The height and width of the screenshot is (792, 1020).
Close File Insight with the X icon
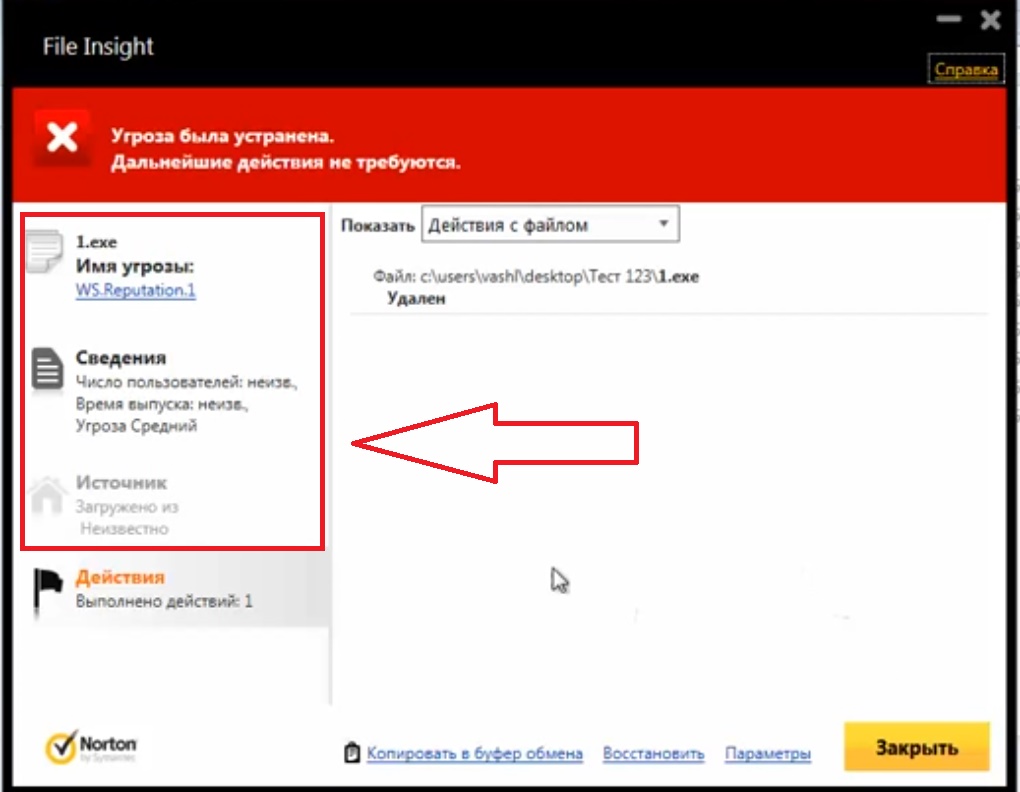click(990, 20)
